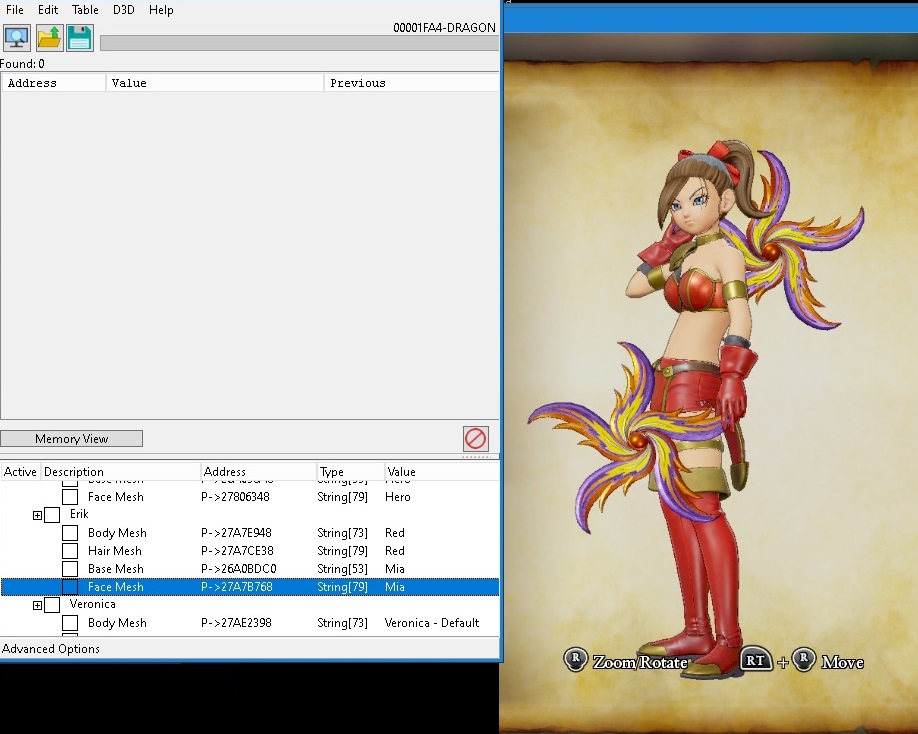Click the scan progress bar in toolbar
This screenshot has width=918, height=734.
click(298, 43)
